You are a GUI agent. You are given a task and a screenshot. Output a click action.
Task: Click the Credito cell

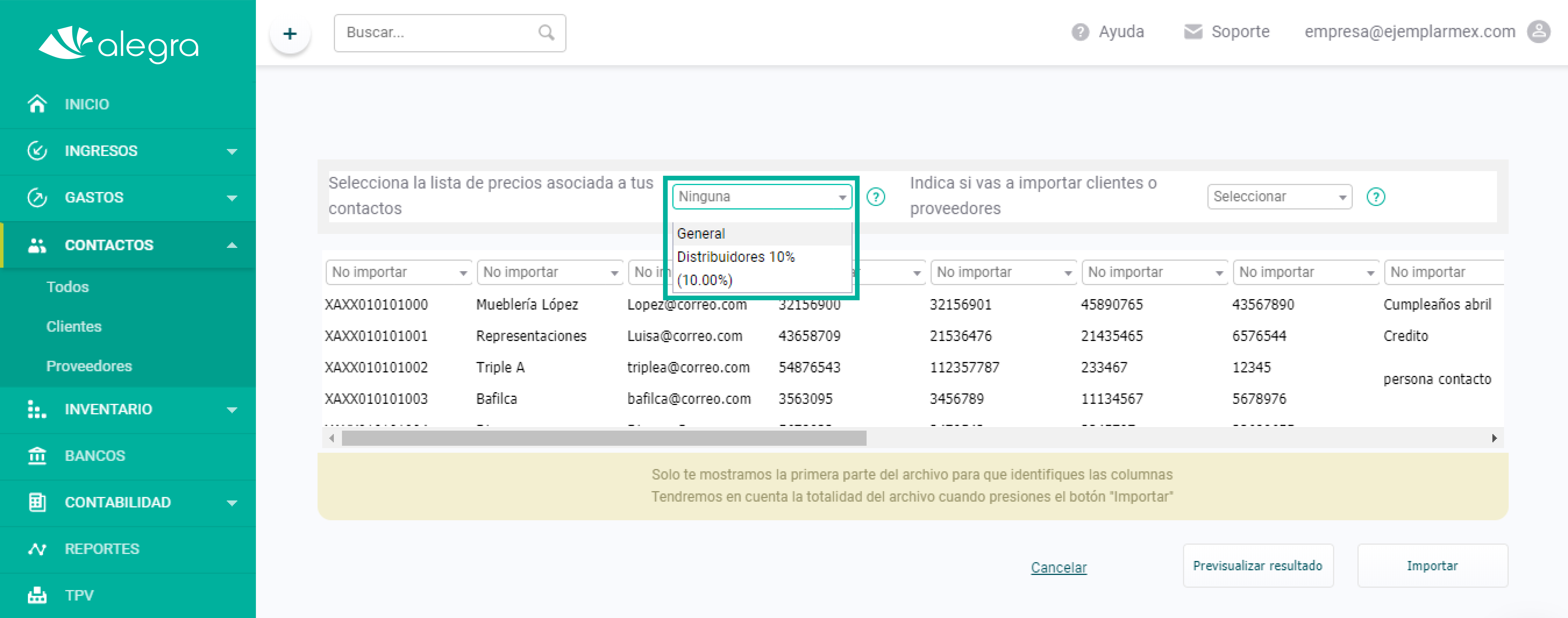click(x=1405, y=336)
